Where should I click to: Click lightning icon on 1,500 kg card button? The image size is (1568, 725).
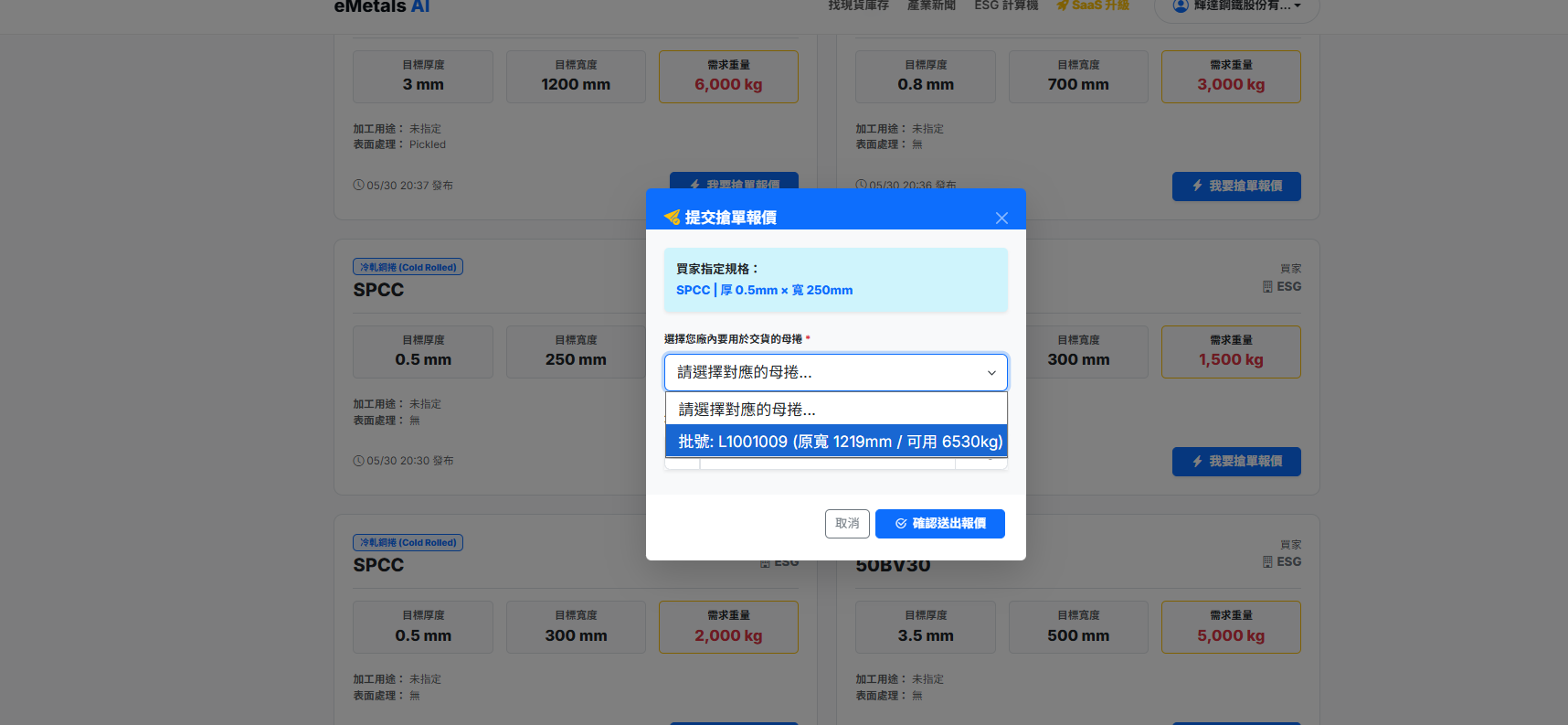click(x=1197, y=462)
